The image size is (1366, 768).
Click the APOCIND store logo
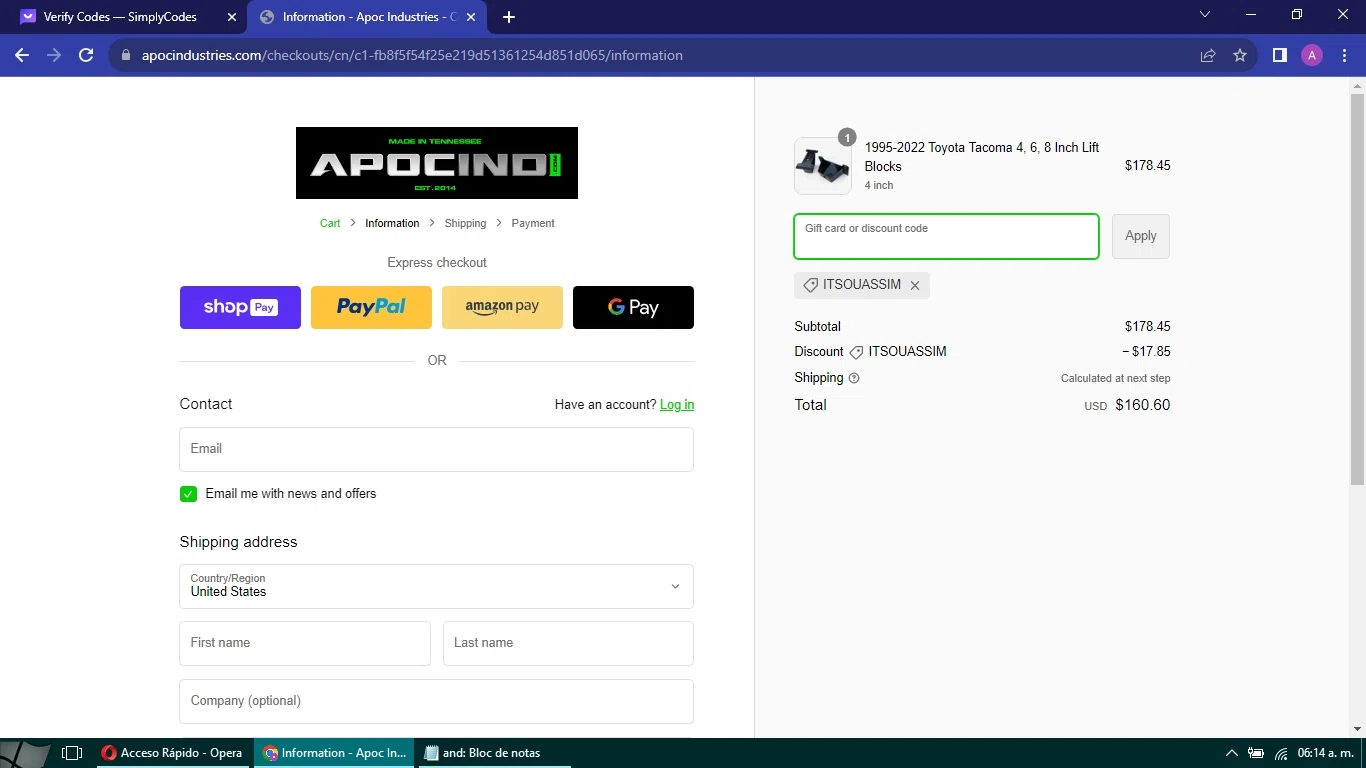coord(437,163)
